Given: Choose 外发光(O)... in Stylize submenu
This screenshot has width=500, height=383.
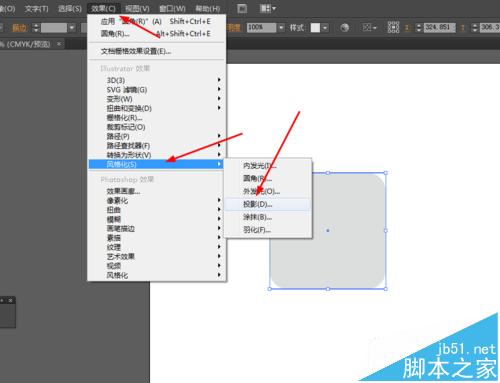Looking at the screenshot, I should pyautogui.click(x=268, y=191).
